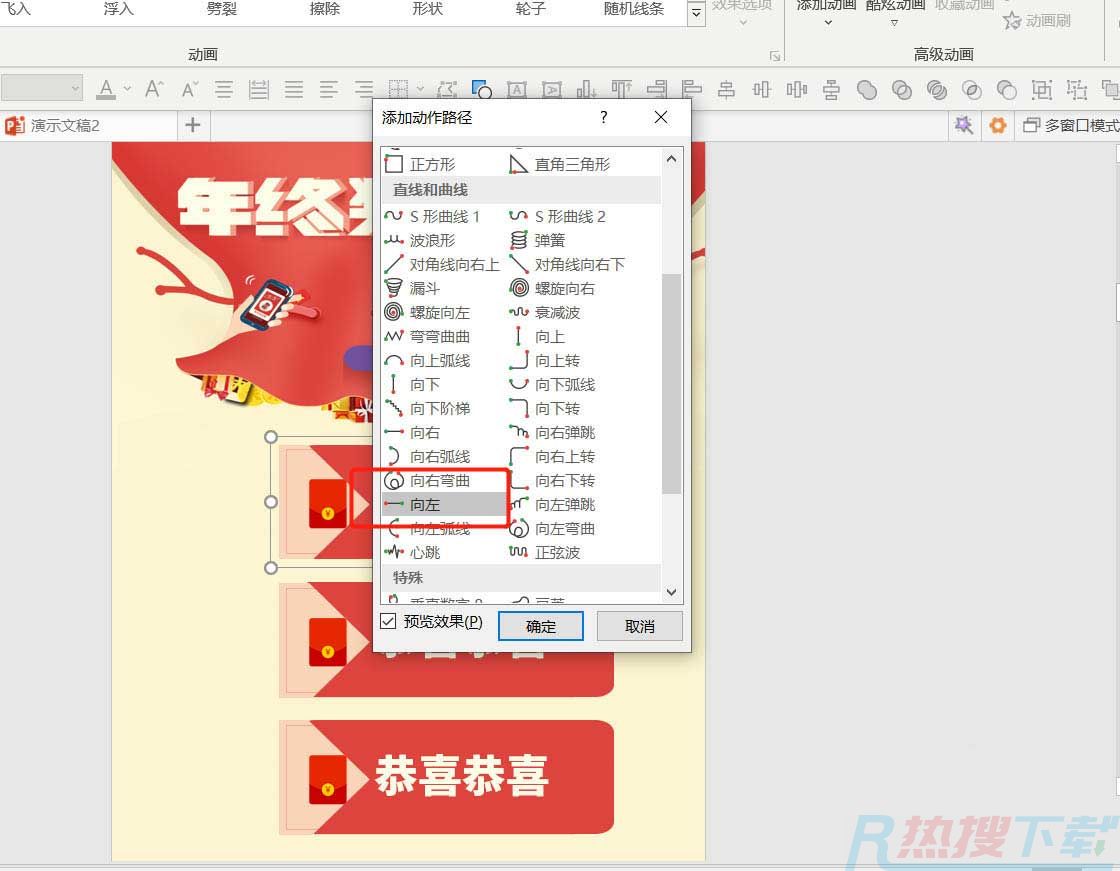This screenshot has height=871, width=1120.
Task: Choose the 心跳 motion path
Action: tap(423, 552)
